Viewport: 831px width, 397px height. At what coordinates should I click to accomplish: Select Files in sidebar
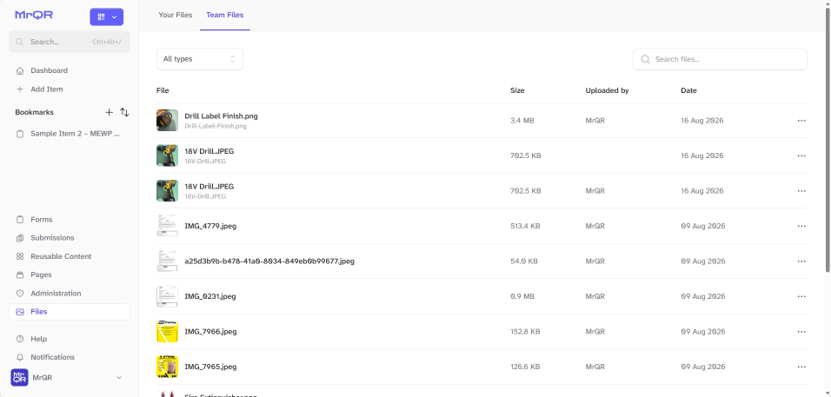69,312
